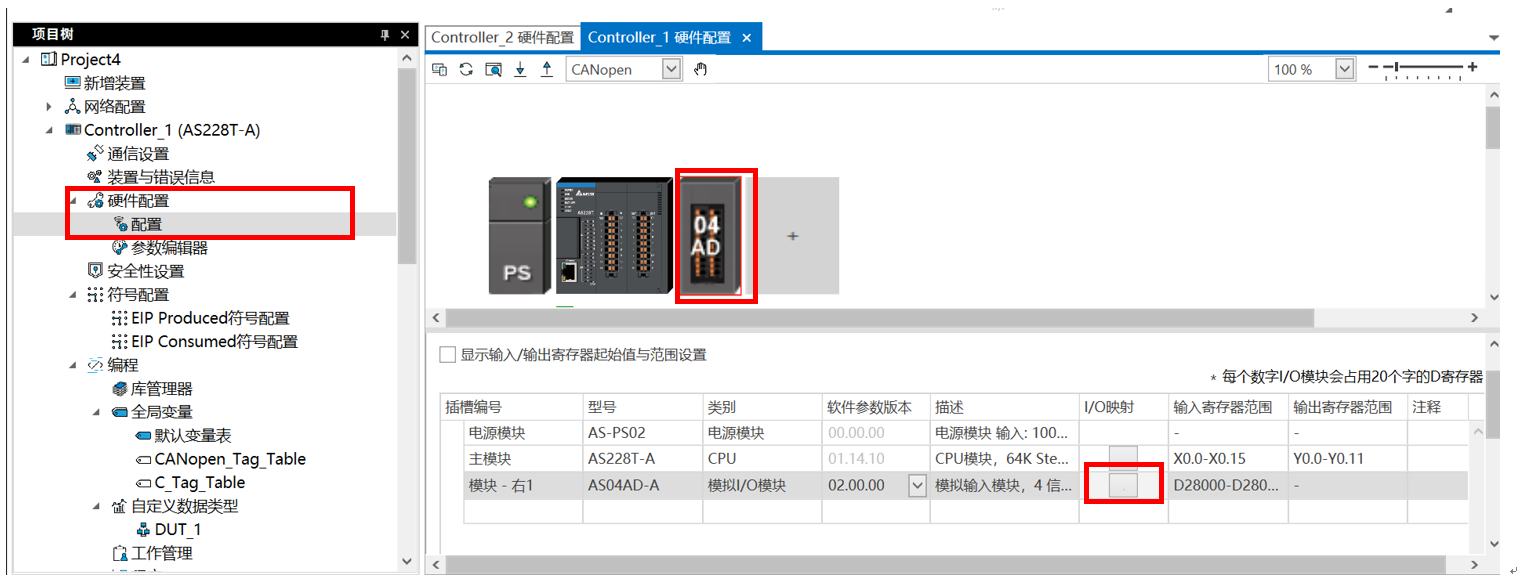
Task: Pin the 项目树 panel
Action: click(x=385, y=35)
